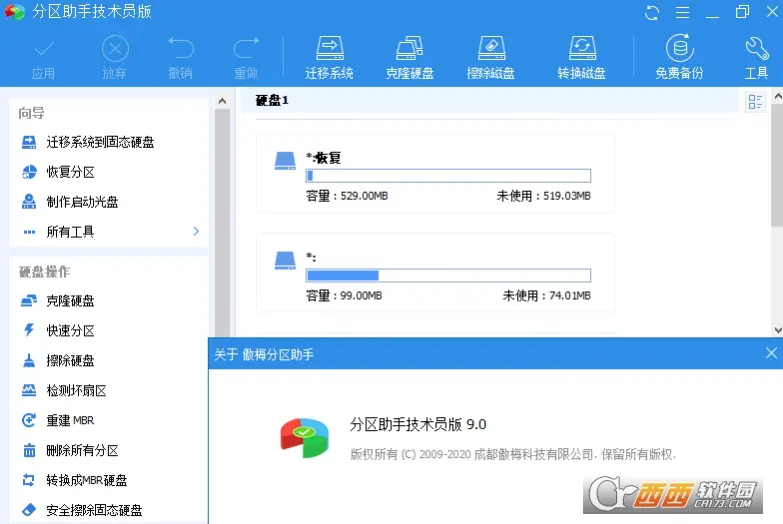Viewport: 783px width, 524px height.
Task: Select 检测坏扇区 in disk operations
Action: coord(76,391)
